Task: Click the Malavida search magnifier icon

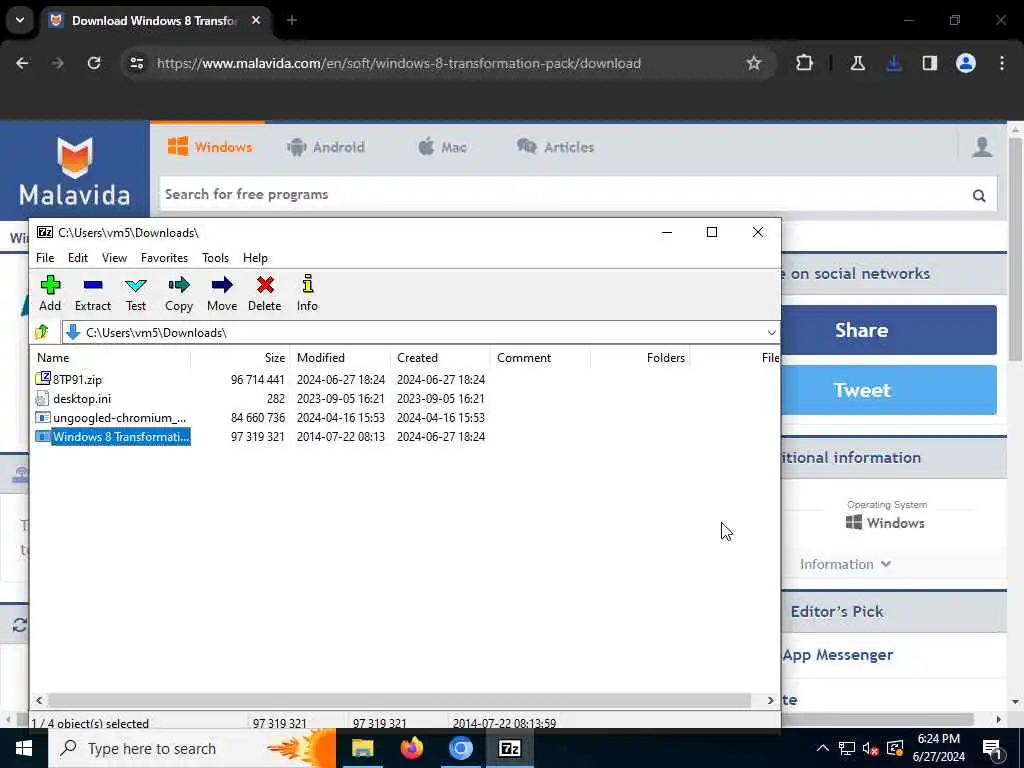Action: coord(979,195)
